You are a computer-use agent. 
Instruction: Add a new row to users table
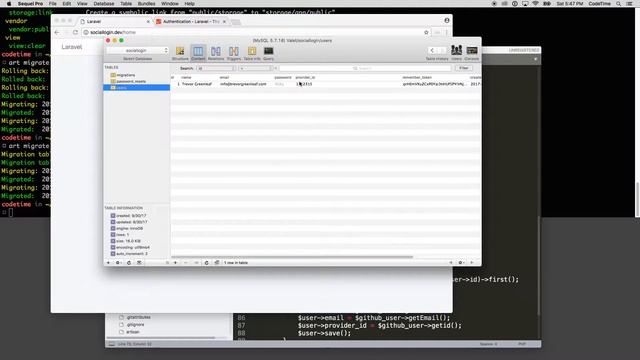tap(176, 263)
